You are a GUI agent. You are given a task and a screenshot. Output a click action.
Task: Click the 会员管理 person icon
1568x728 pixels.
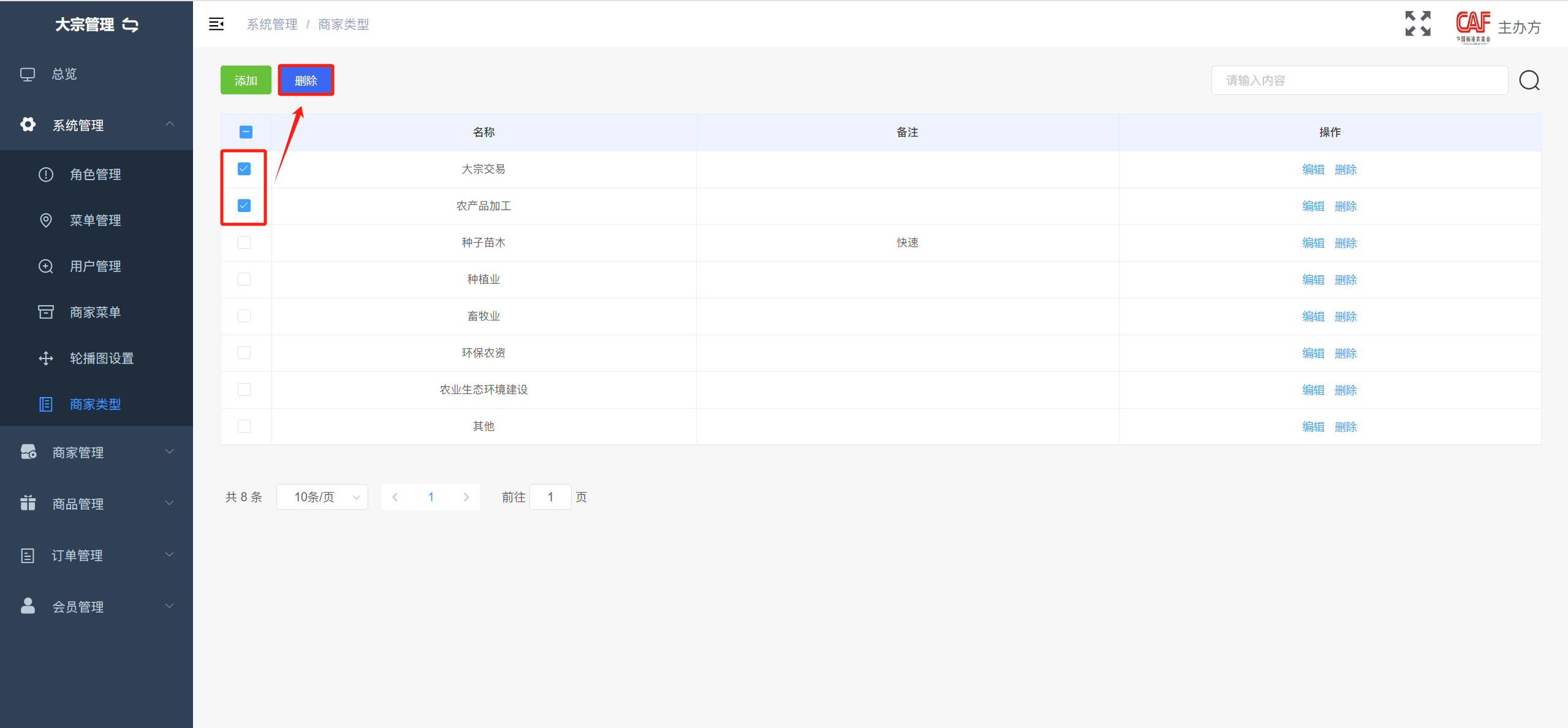coord(28,606)
